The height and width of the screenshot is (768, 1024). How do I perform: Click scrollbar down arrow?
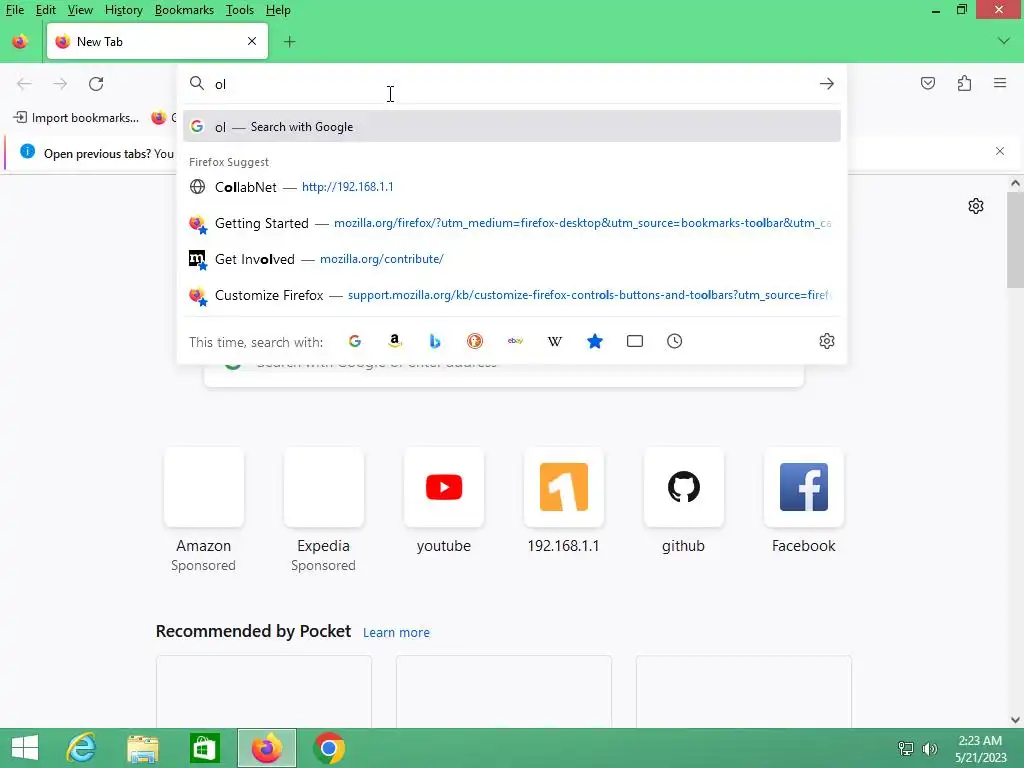click(1015, 720)
